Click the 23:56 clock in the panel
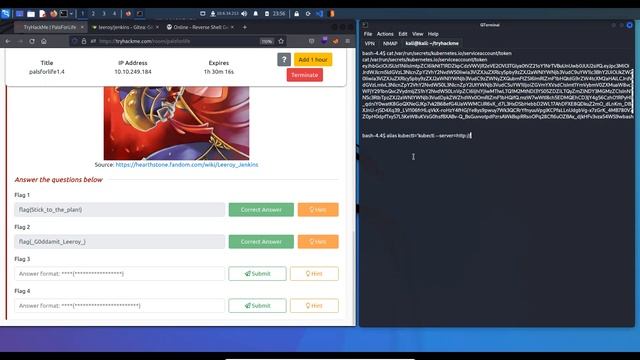Screen dimensions: 640x360 tap(279, 14)
